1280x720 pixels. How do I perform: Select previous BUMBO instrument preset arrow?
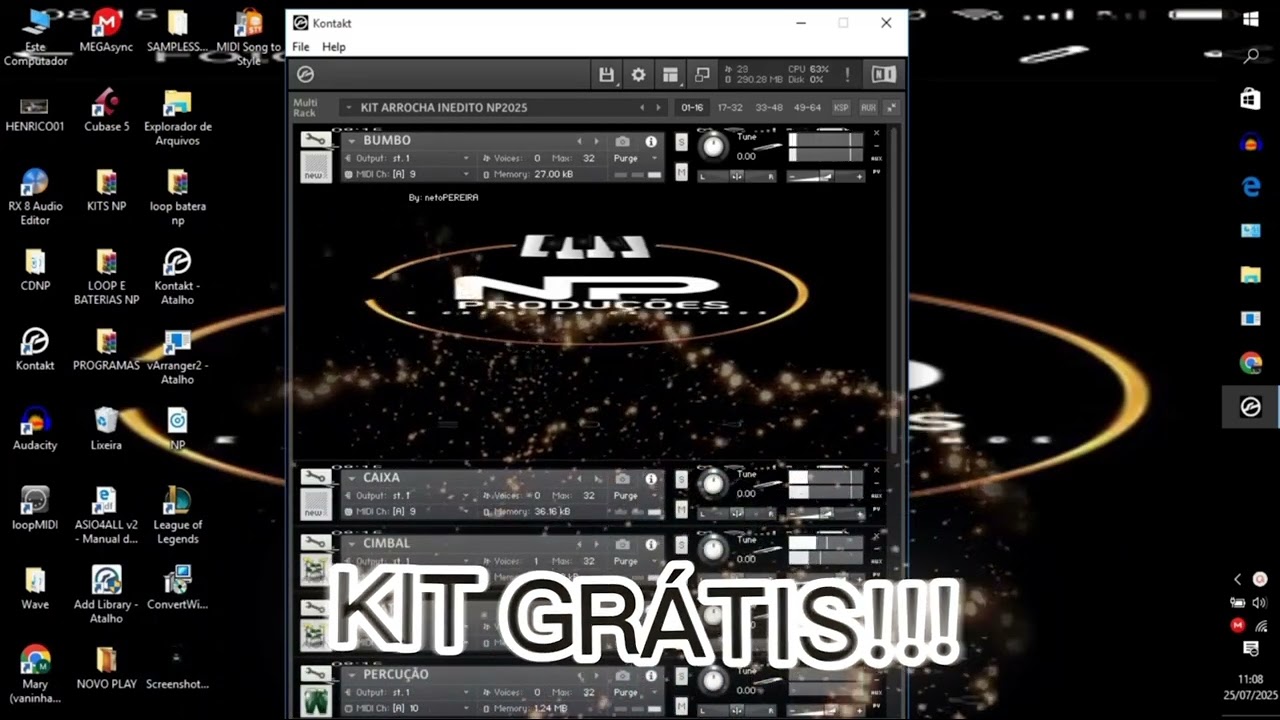coord(579,141)
